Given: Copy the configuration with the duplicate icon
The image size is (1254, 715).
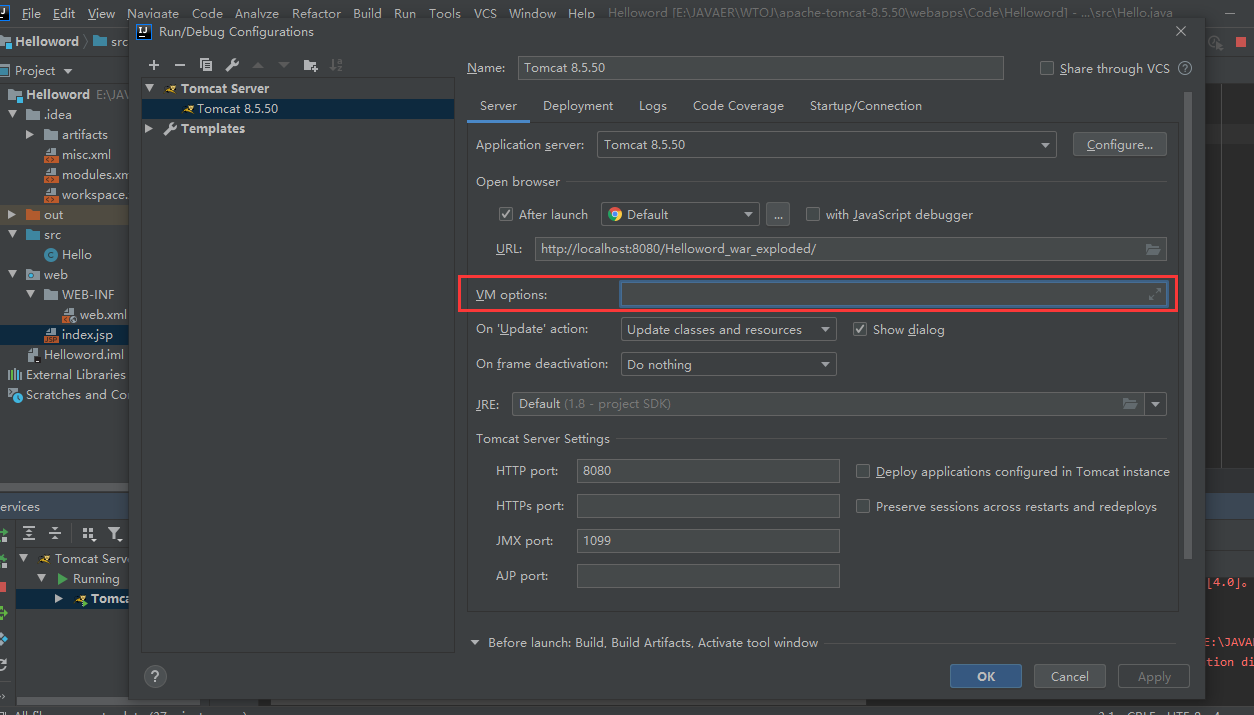Looking at the screenshot, I should (206, 65).
